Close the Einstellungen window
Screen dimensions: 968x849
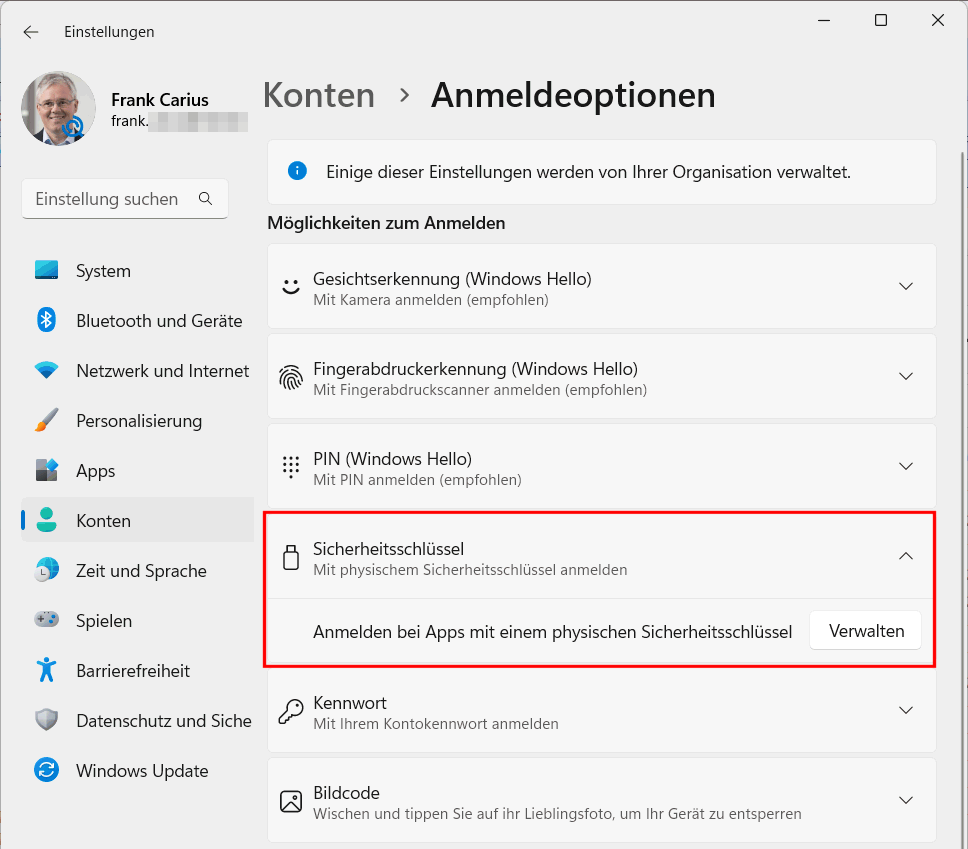[938, 20]
